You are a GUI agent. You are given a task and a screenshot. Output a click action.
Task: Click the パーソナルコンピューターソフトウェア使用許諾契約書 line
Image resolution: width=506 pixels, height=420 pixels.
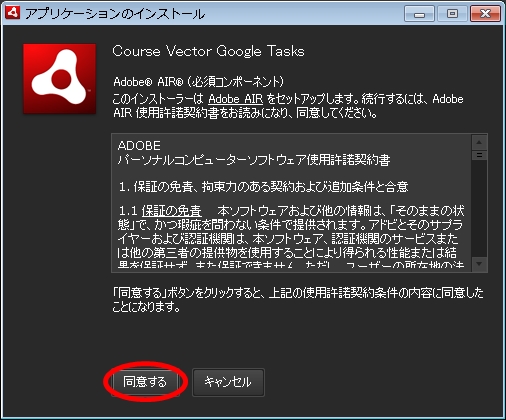tap(254, 160)
